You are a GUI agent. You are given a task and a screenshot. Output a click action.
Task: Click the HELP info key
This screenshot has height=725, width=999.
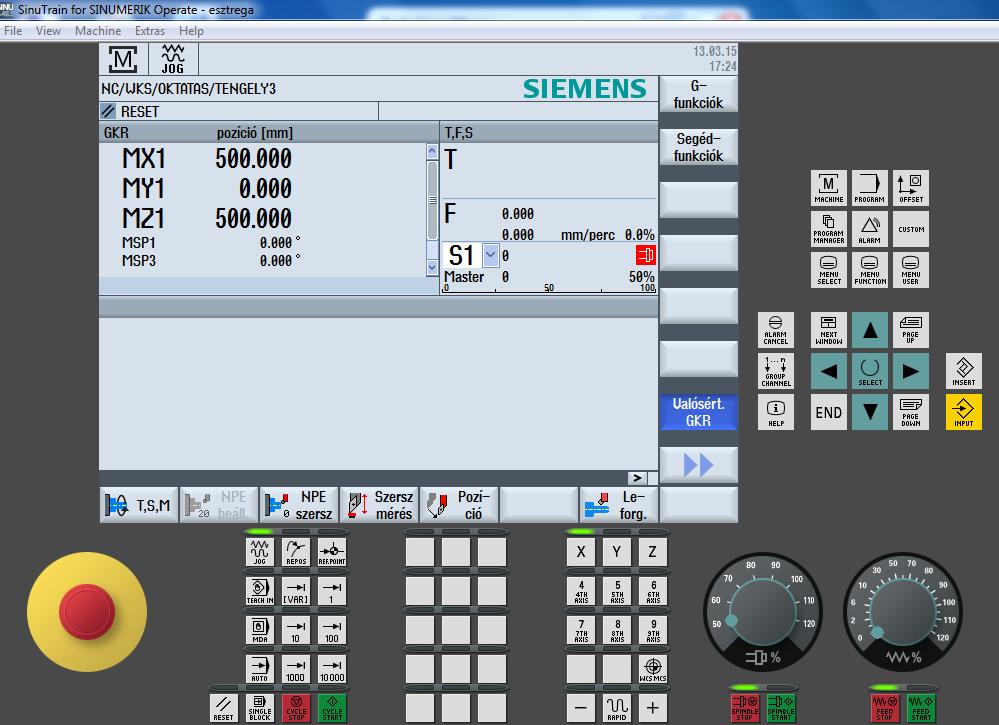[775, 412]
